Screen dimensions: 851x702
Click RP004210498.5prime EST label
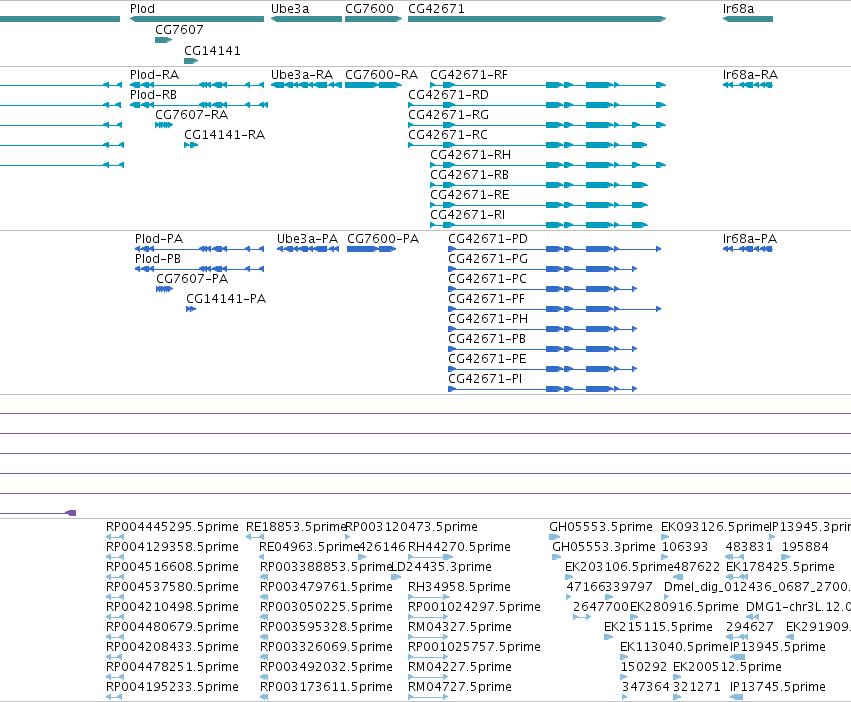(x=172, y=606)
